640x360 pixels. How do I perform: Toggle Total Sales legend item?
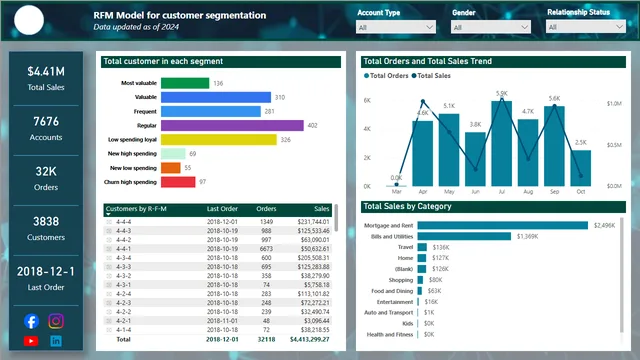pyautogui.click(x=431, y=76)
